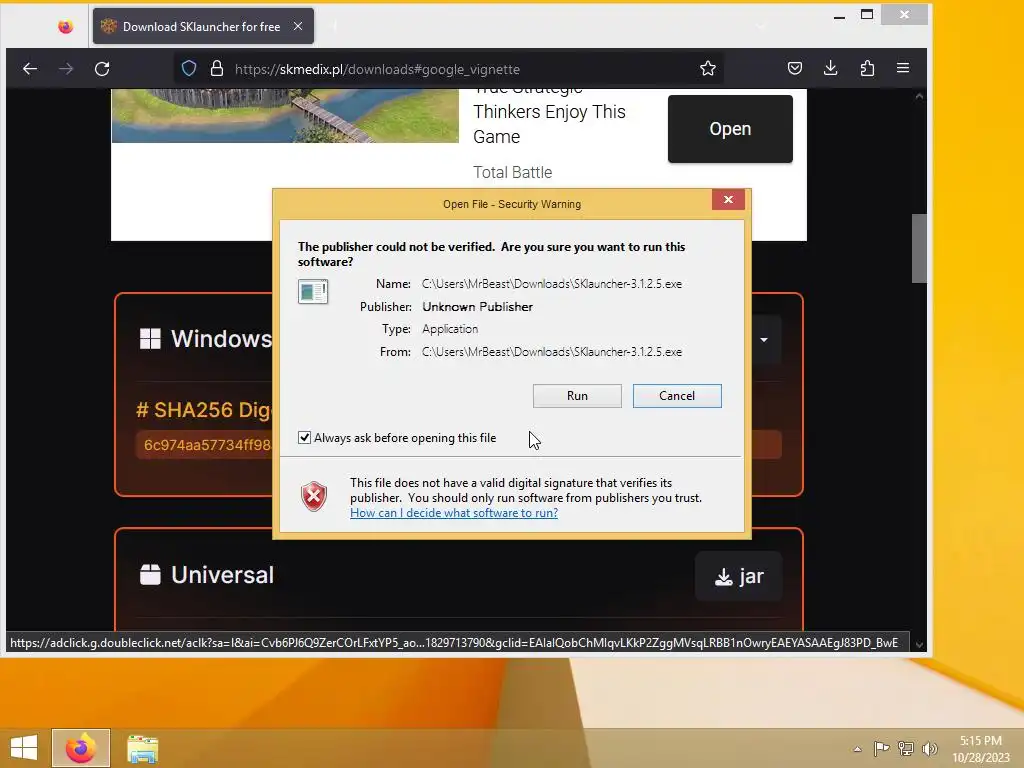Open tracking protection shield icon
The width and height of the screenshot is (1024, 768).
click(x=189, y=69)
